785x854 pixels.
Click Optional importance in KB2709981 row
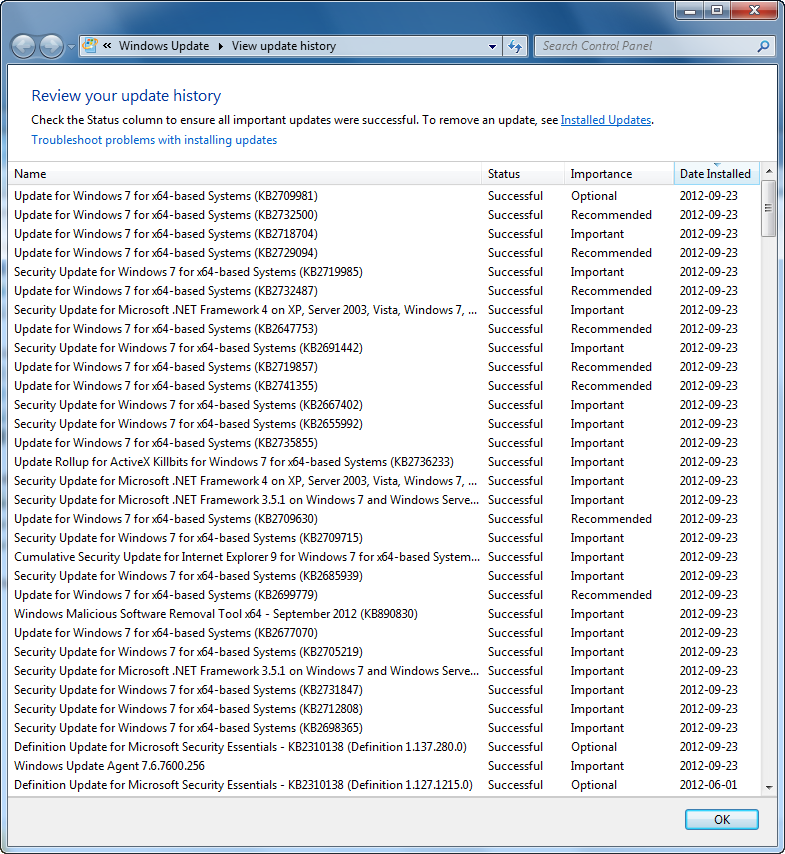point(594,196)
